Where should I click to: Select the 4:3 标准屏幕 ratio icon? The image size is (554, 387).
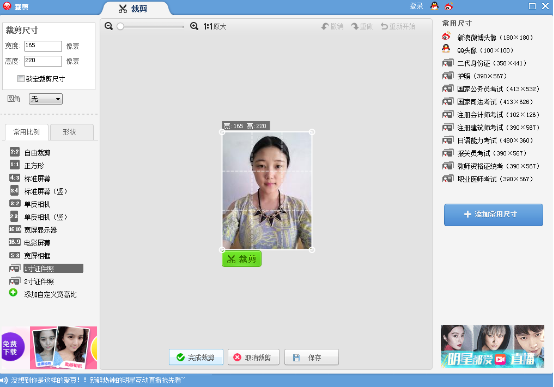14,178
